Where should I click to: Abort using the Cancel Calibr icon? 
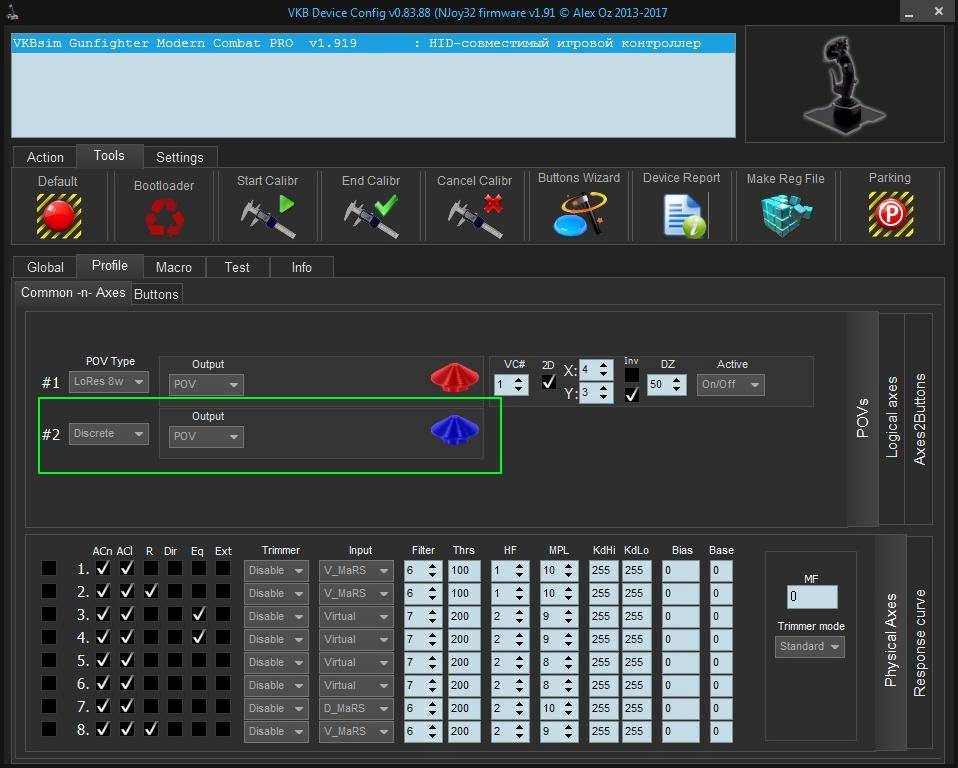pos(475,216)
